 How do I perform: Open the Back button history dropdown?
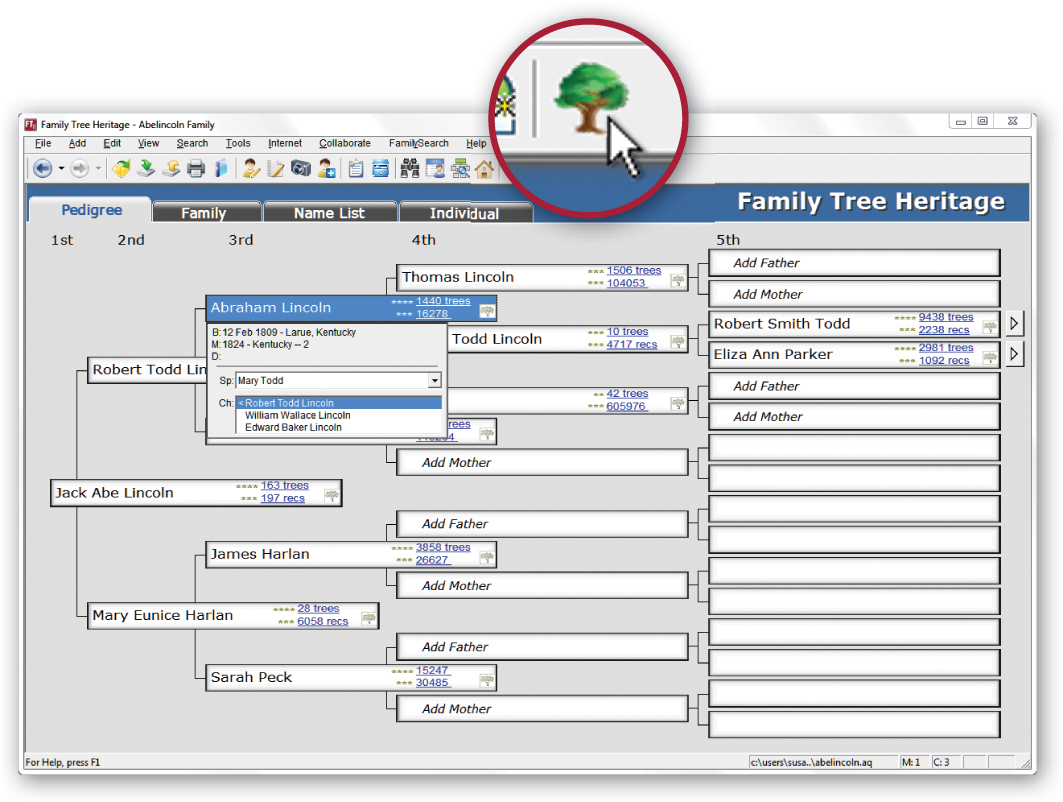point(60,168)
